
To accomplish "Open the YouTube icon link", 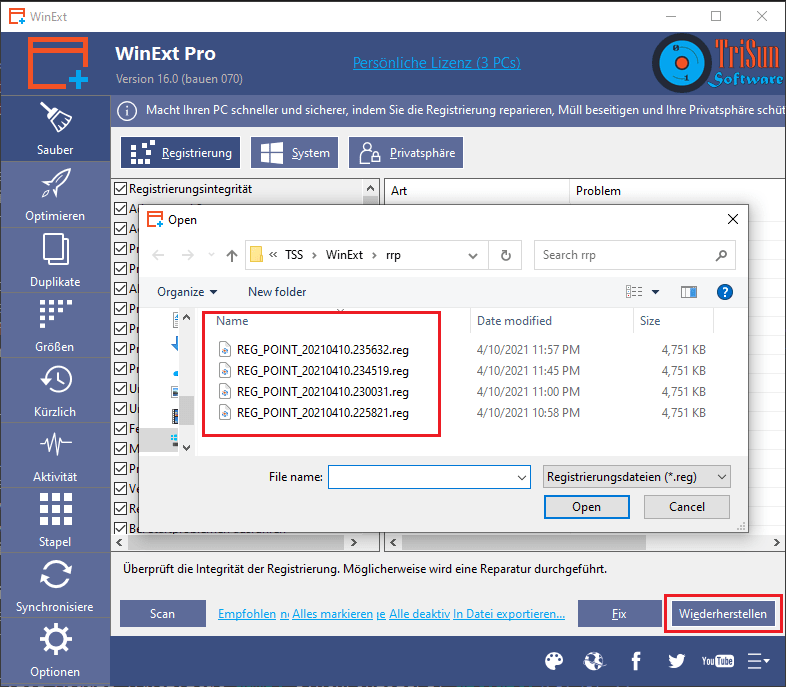I will click(717, 661).
